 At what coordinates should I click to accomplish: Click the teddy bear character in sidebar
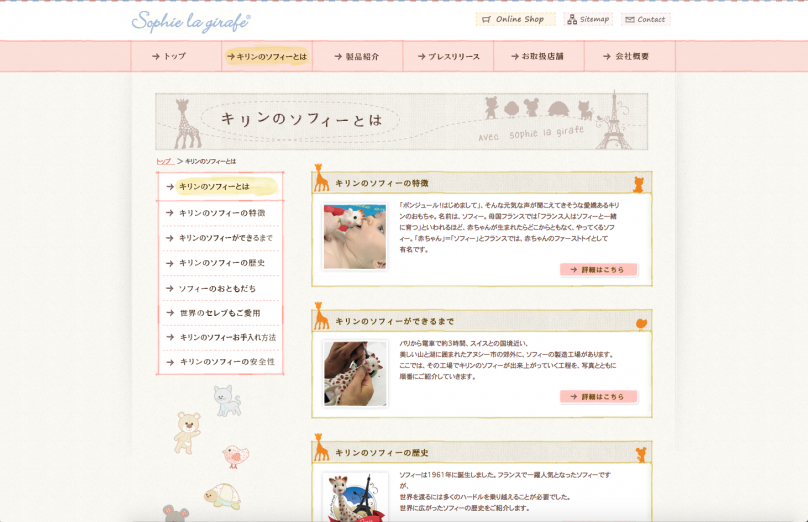click(187, 432)
